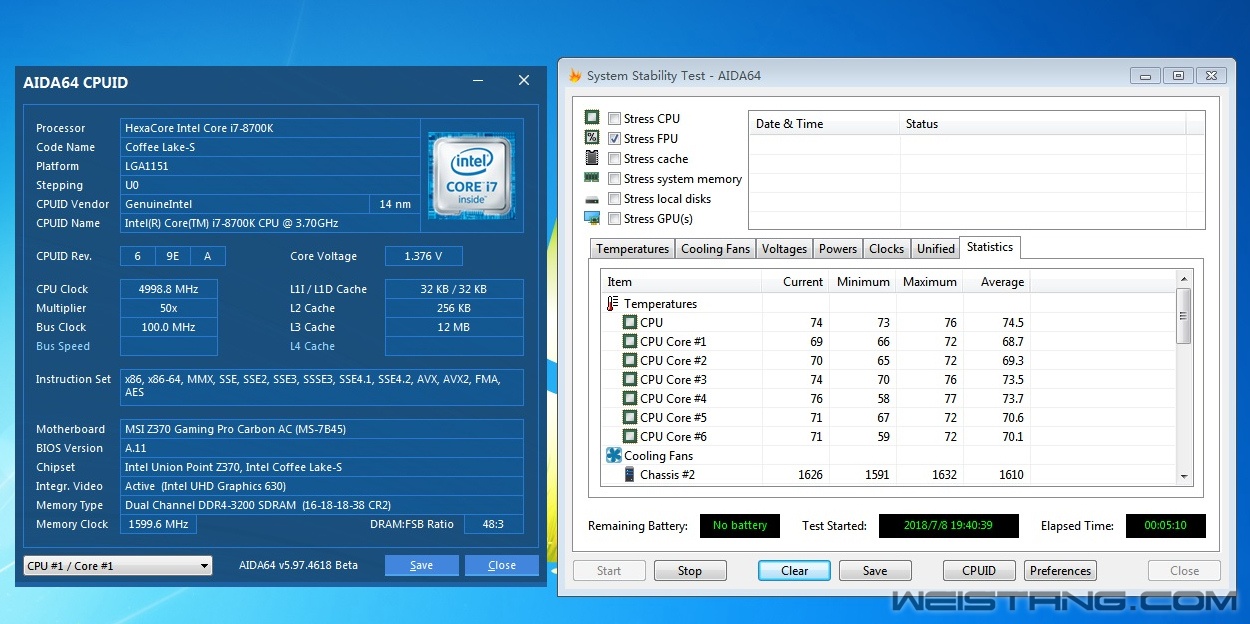The height and width of the screenshot is (624, 1250).
Task: Click the FPU percent icon beside Stress FPU
Action: point(592,138)
